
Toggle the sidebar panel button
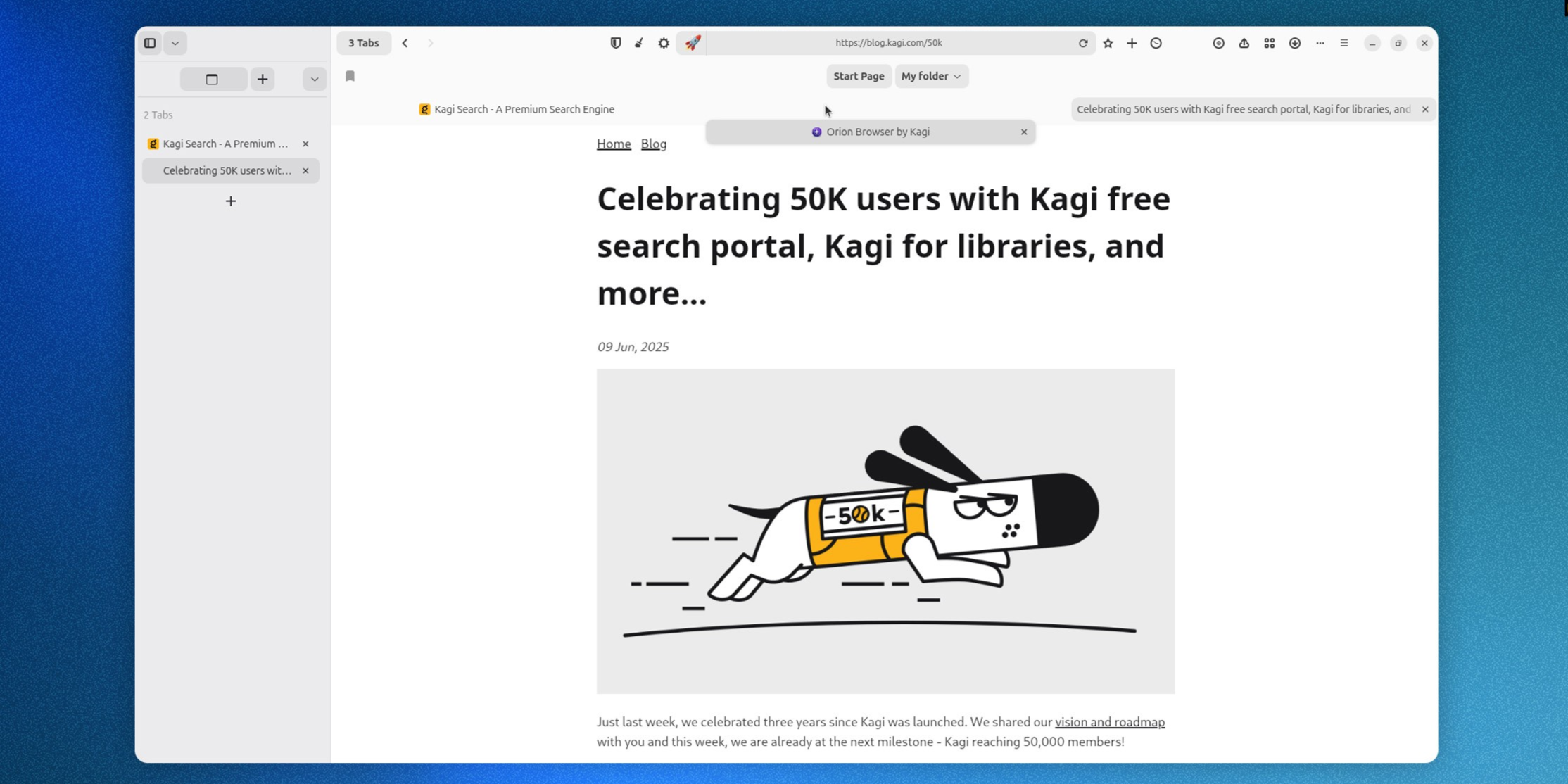pos(150,43)
